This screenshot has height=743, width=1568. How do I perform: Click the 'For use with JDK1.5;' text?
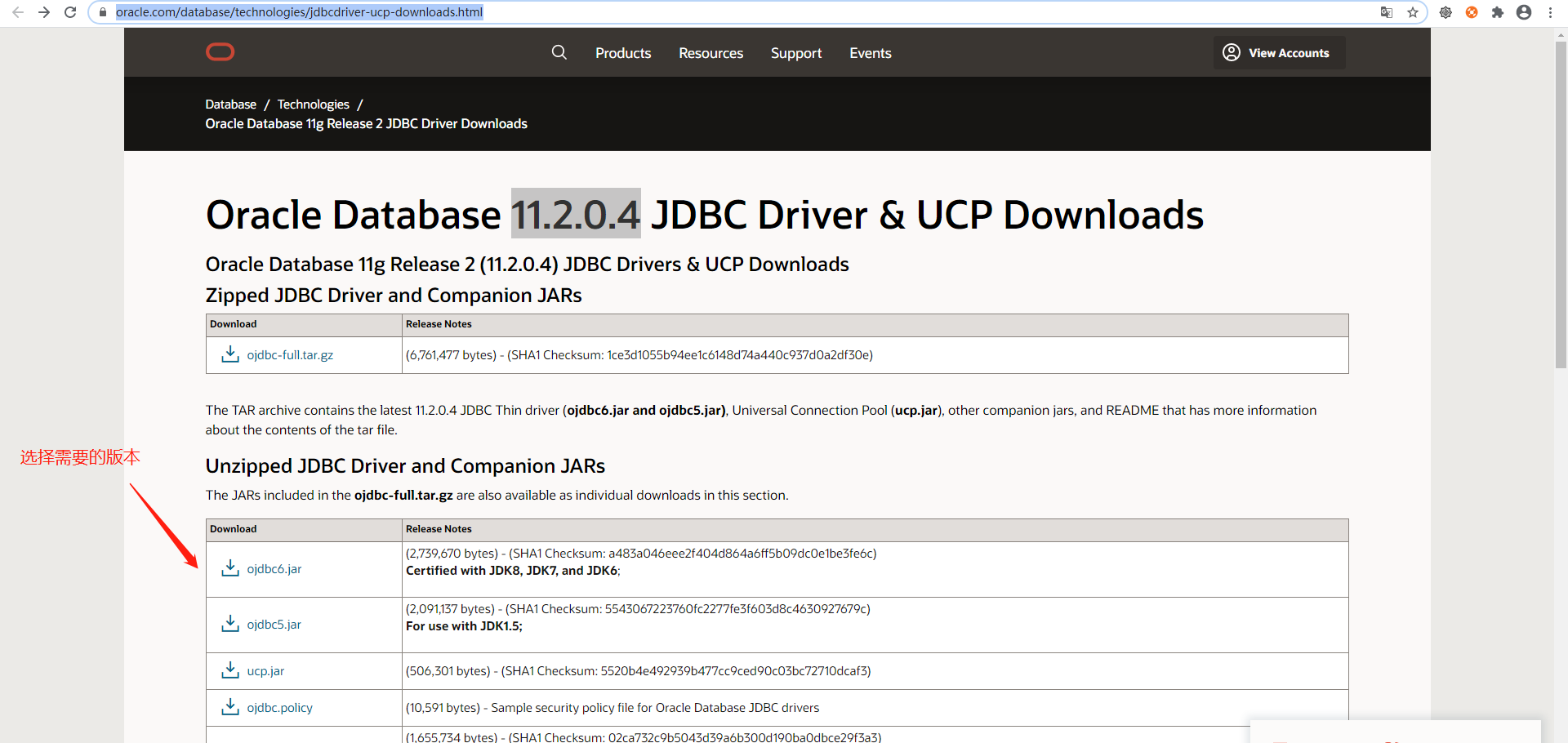click(x=464, y=626)
